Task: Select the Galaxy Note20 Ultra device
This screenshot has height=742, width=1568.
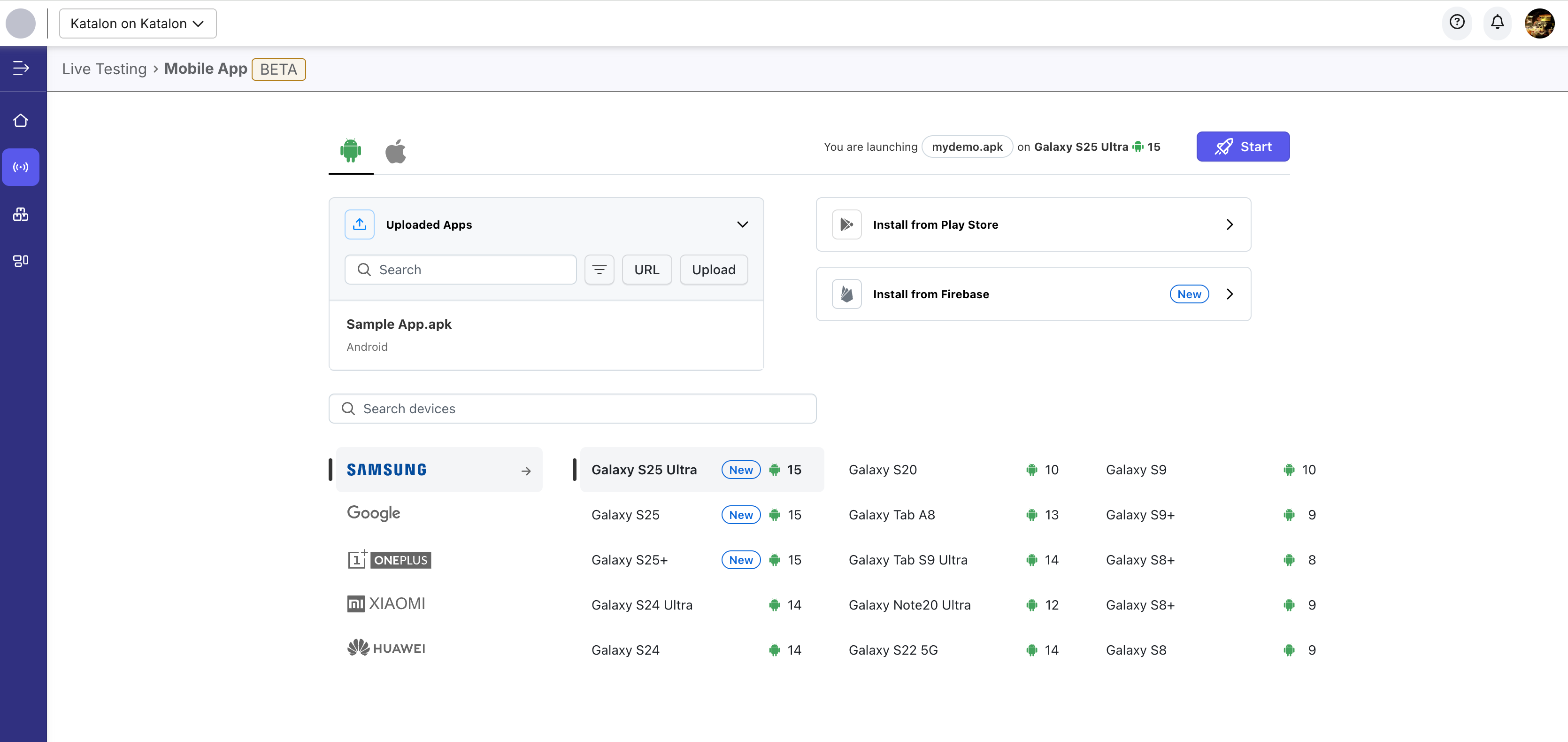Action: (x=954, y=605)
